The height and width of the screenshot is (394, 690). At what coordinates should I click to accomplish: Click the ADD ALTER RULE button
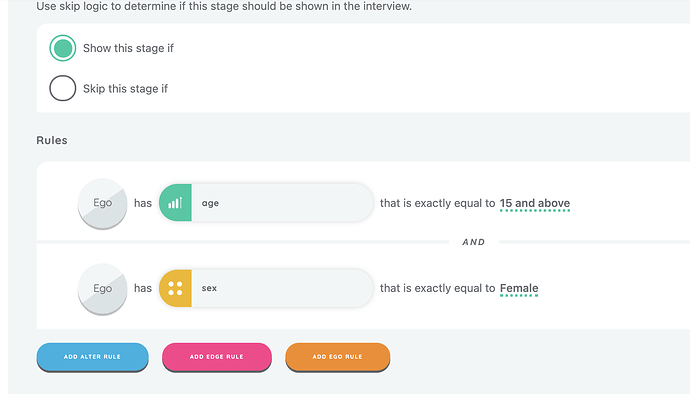coord(92,357)
